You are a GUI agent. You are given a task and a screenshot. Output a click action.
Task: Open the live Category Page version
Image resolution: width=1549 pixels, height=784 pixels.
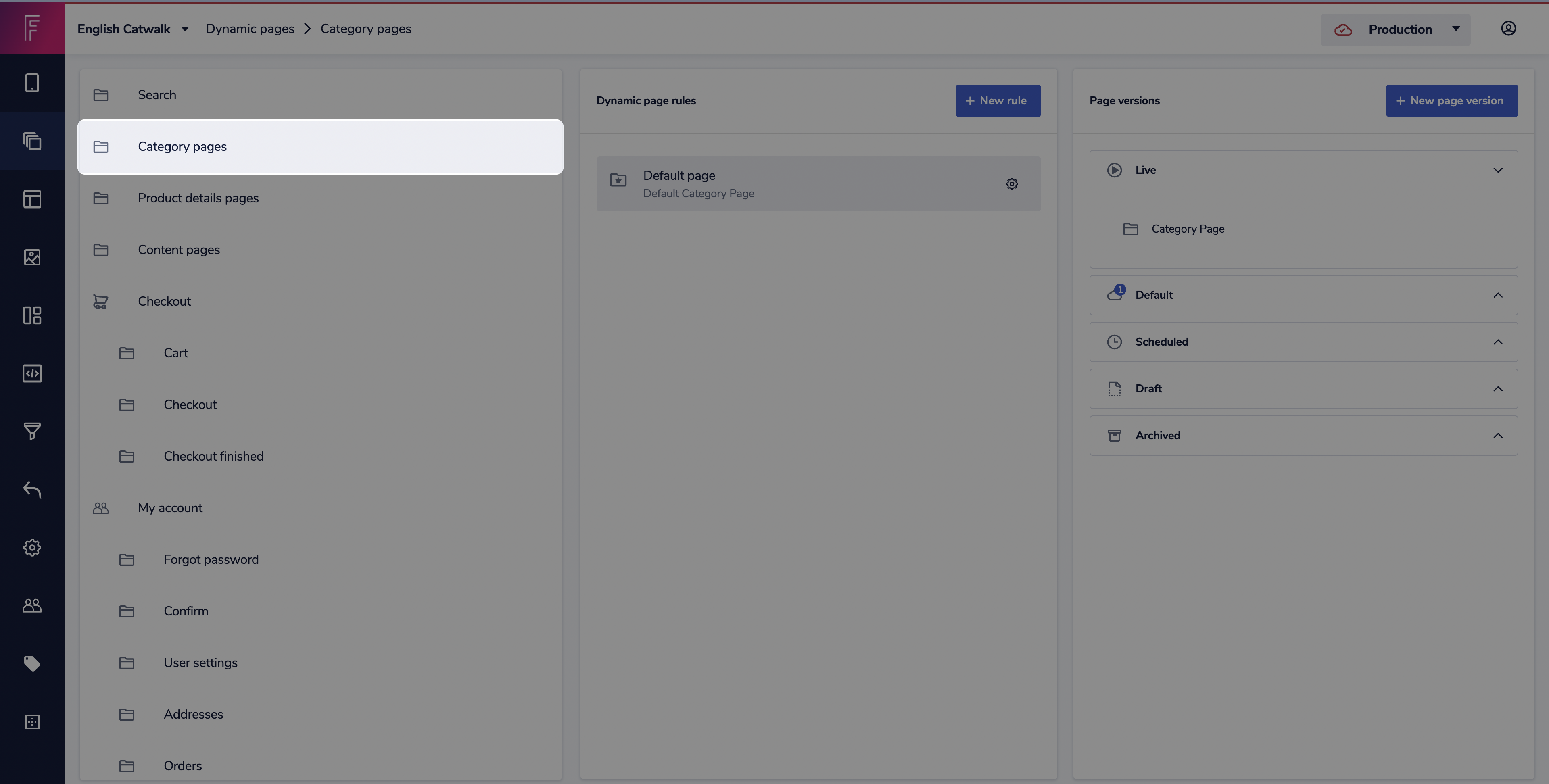point(1187,229)
